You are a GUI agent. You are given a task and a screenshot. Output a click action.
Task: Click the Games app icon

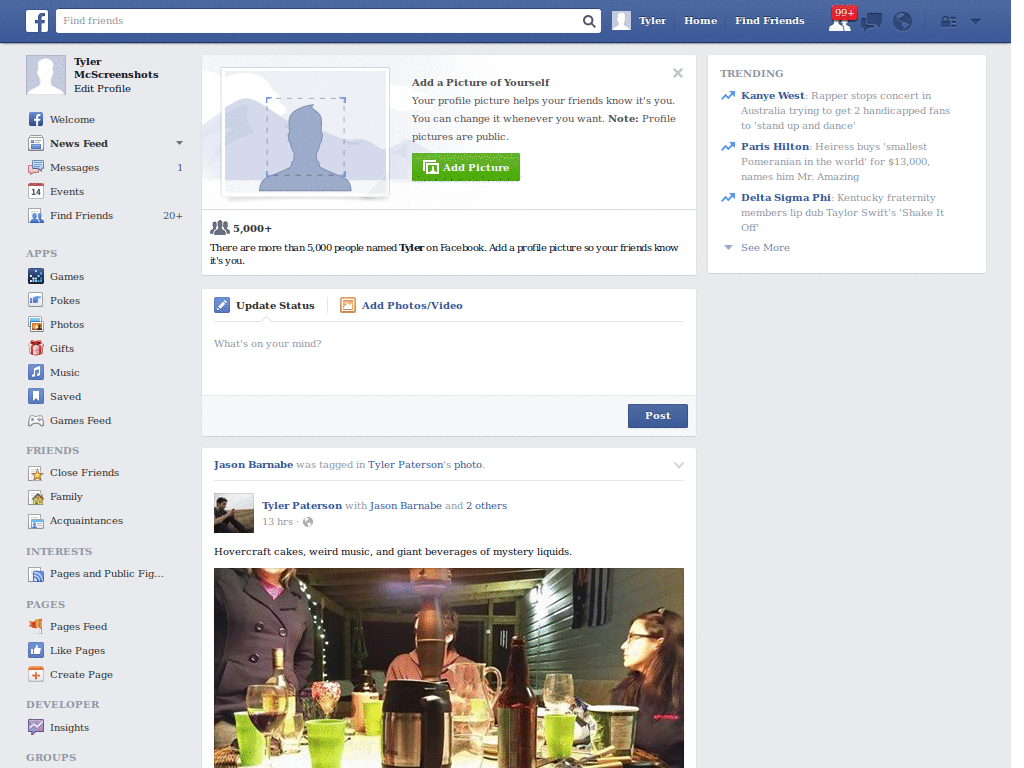click(x=36, y=276)
